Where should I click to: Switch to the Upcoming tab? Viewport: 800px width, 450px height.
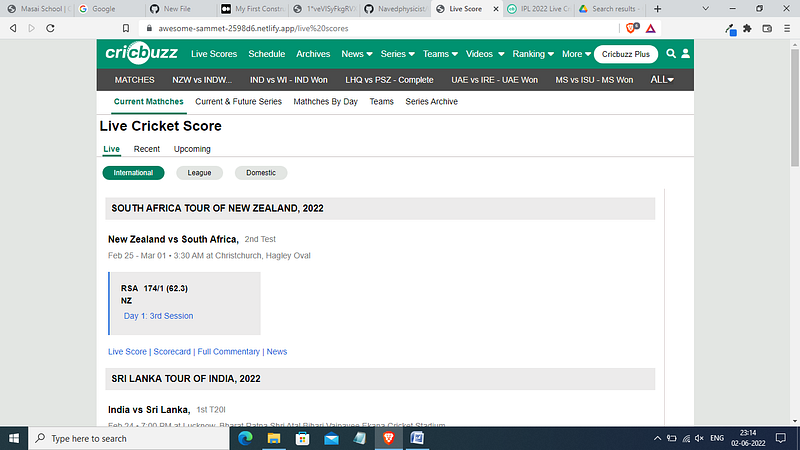pos(192,149)
